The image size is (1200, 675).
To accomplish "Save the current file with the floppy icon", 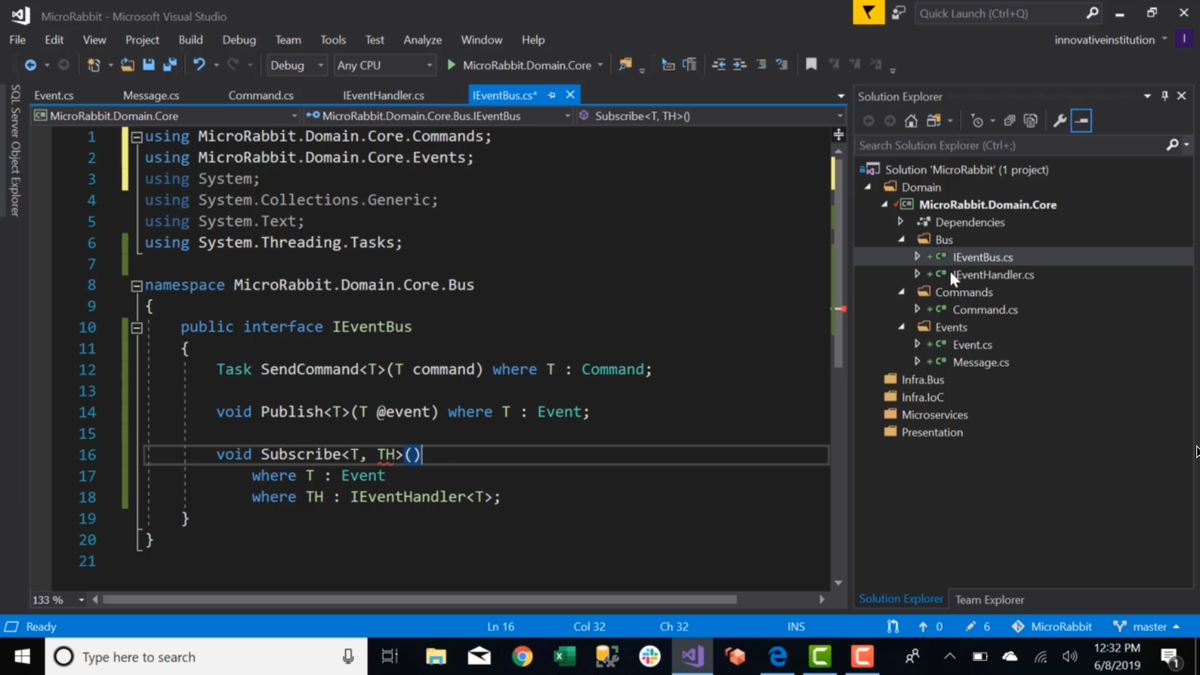I will (148, 65).
